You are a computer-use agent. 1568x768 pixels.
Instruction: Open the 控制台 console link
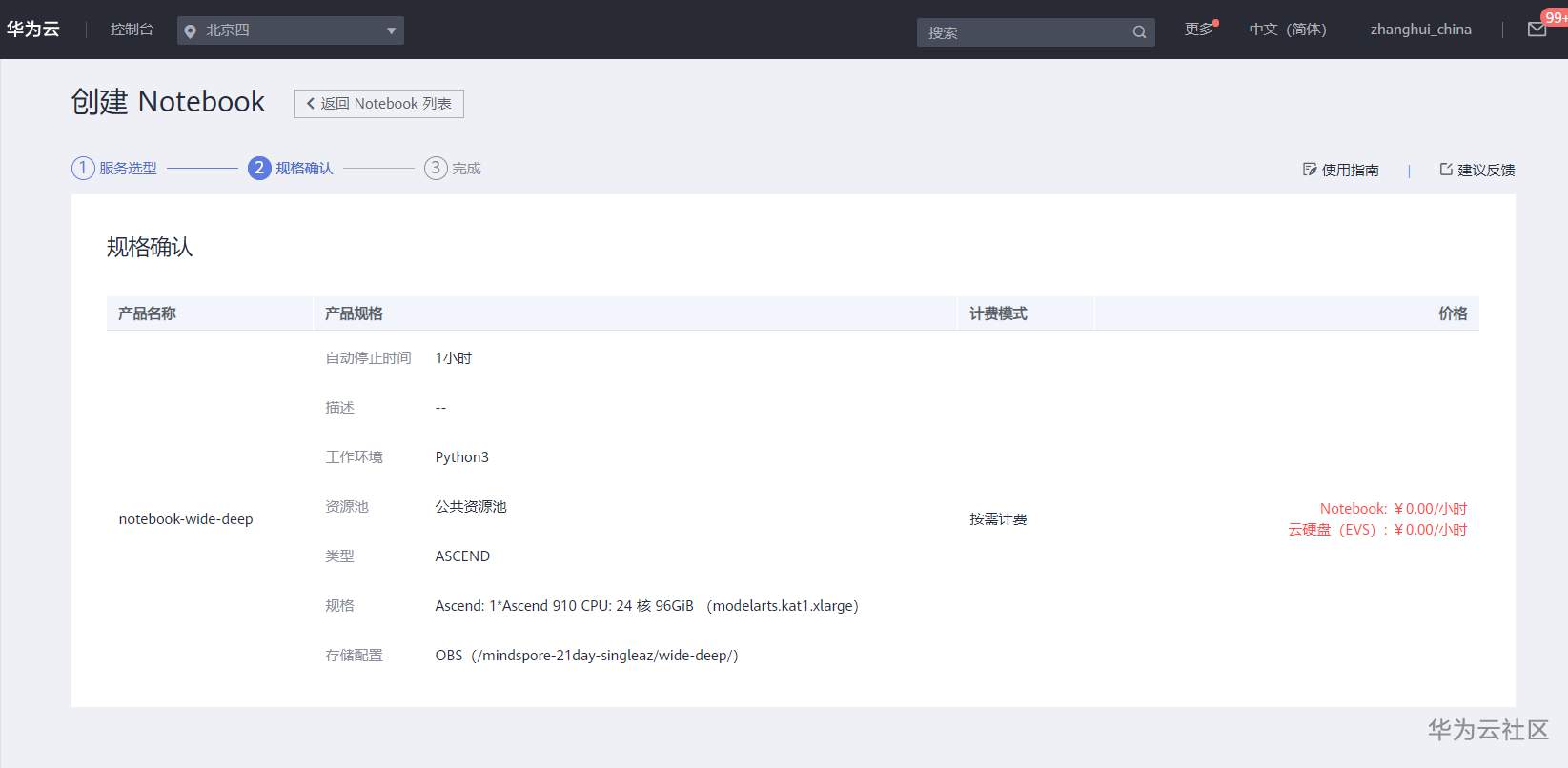[132, 30]
